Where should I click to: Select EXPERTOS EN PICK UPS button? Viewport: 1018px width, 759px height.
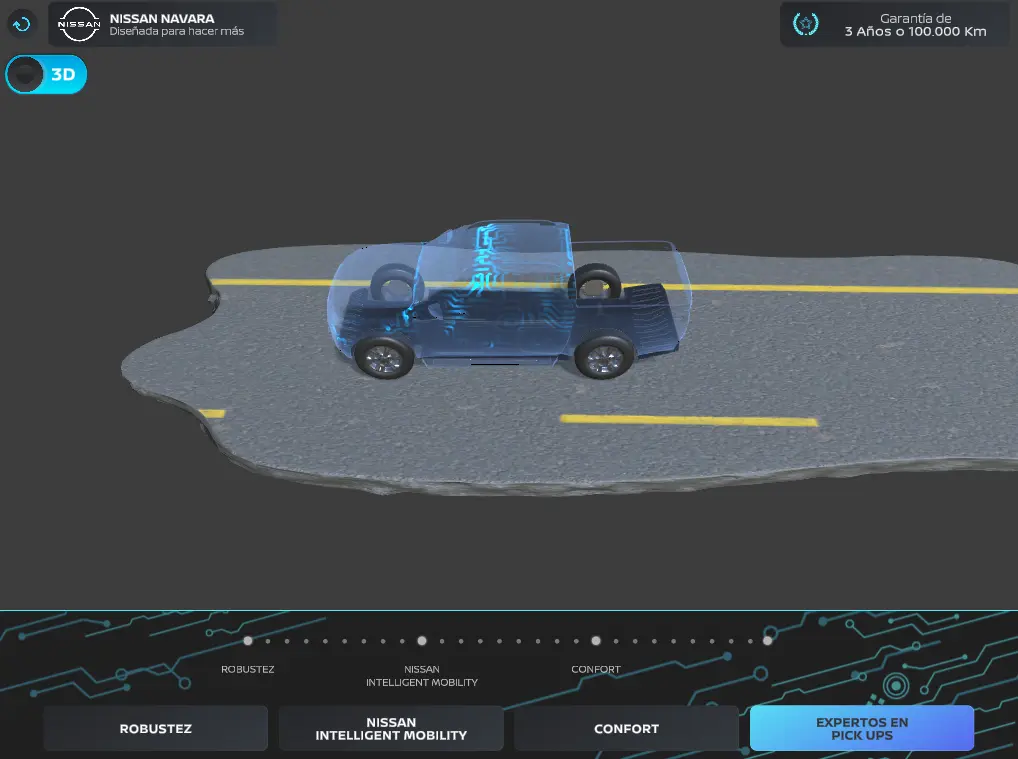point(862,728)
